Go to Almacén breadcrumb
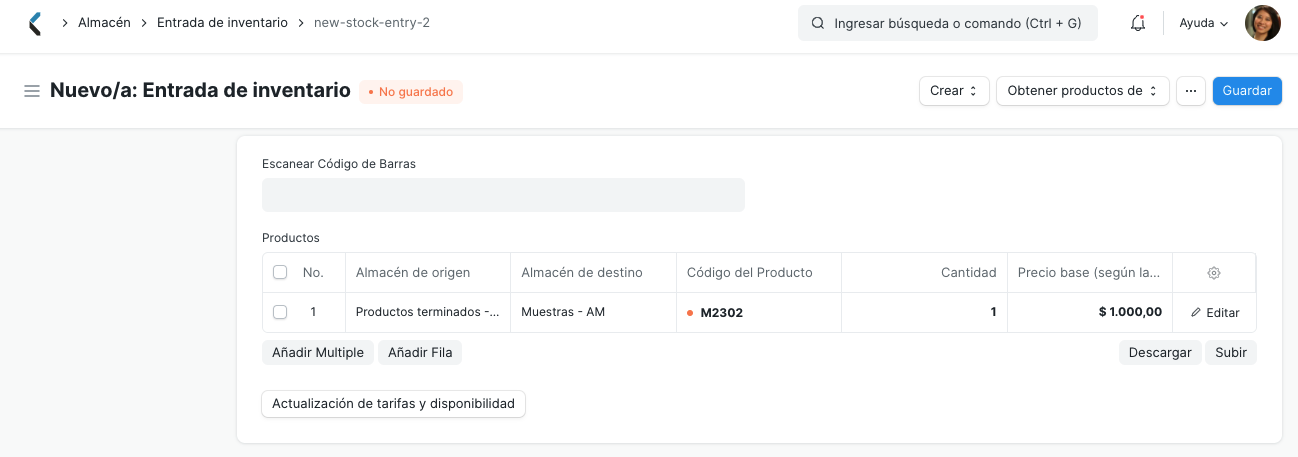 [x=104, y=22]
